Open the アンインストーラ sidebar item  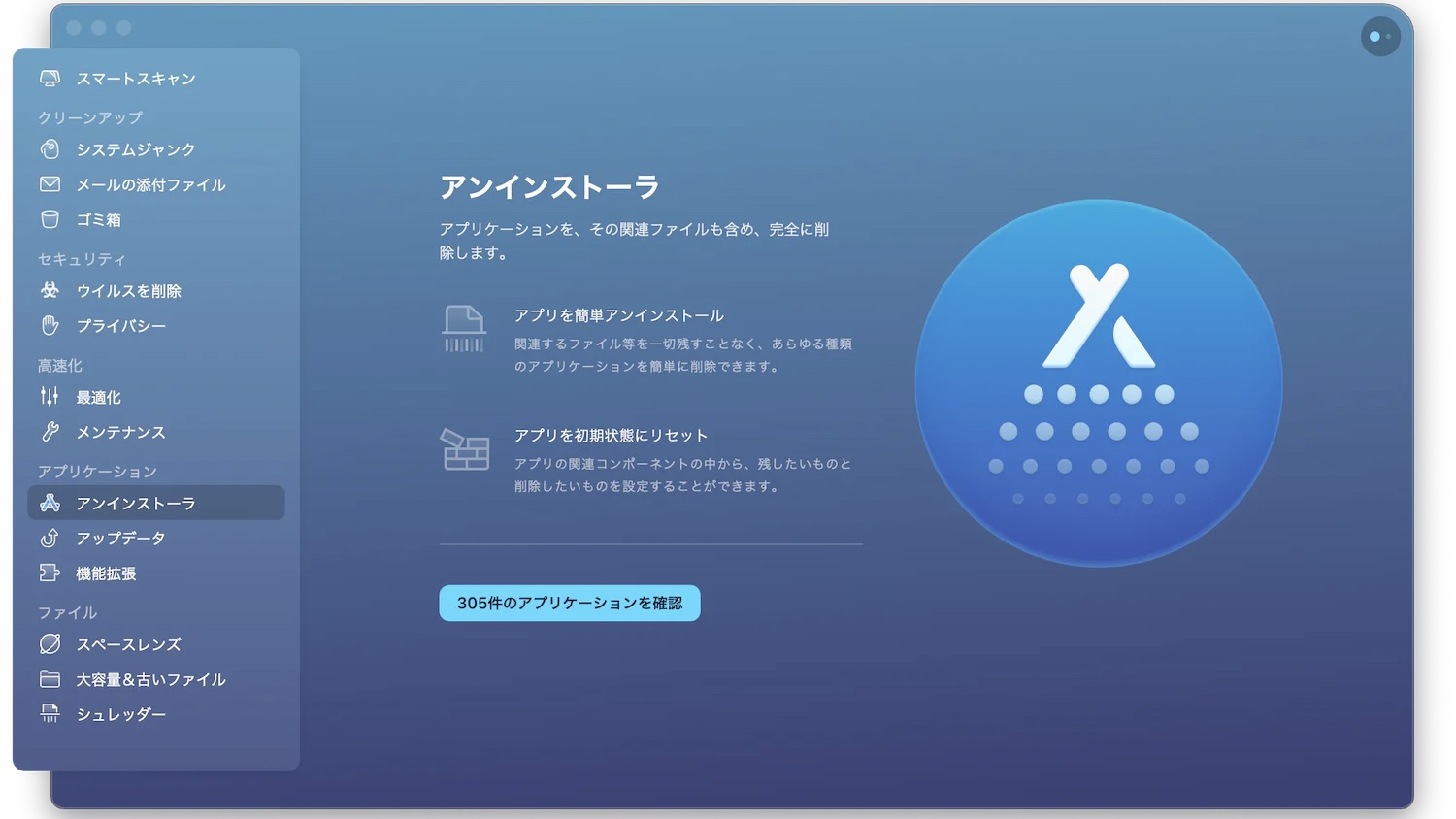click(x=136, y=503)
